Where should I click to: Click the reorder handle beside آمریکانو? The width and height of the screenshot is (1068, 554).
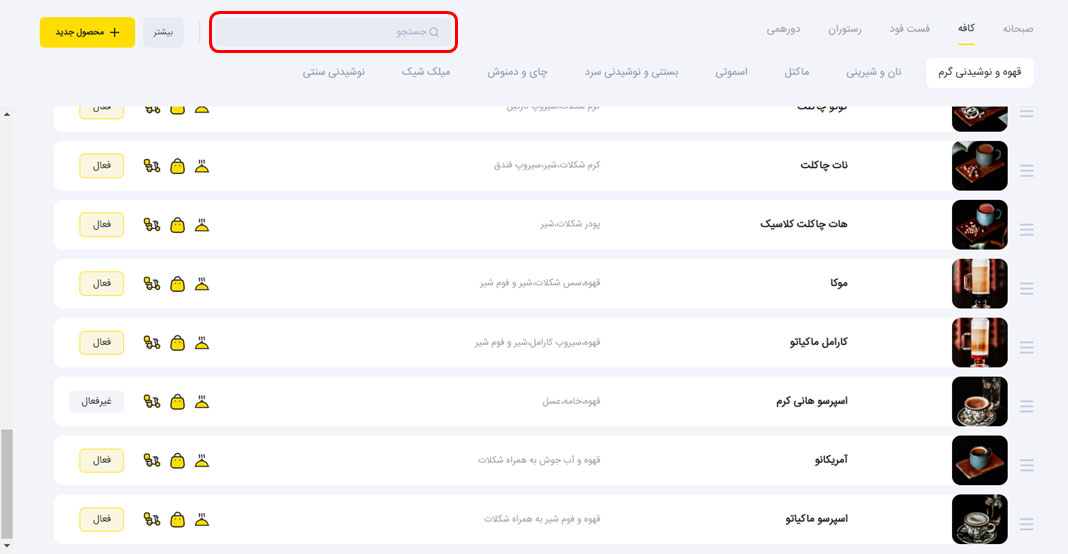(1026, 465)
